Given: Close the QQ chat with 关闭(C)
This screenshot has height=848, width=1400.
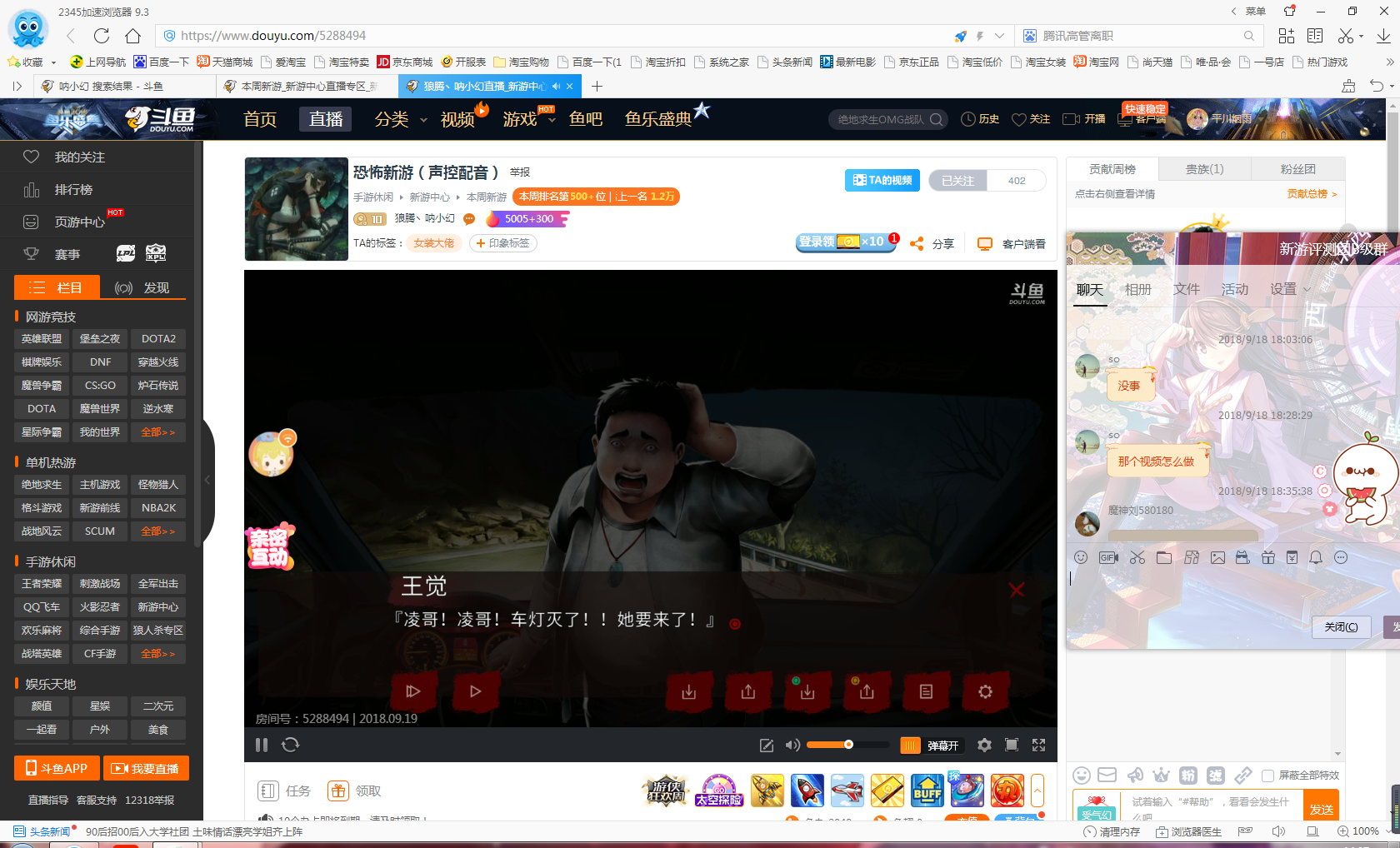Looking at the screenshot, I should [x=1341, y=627].
